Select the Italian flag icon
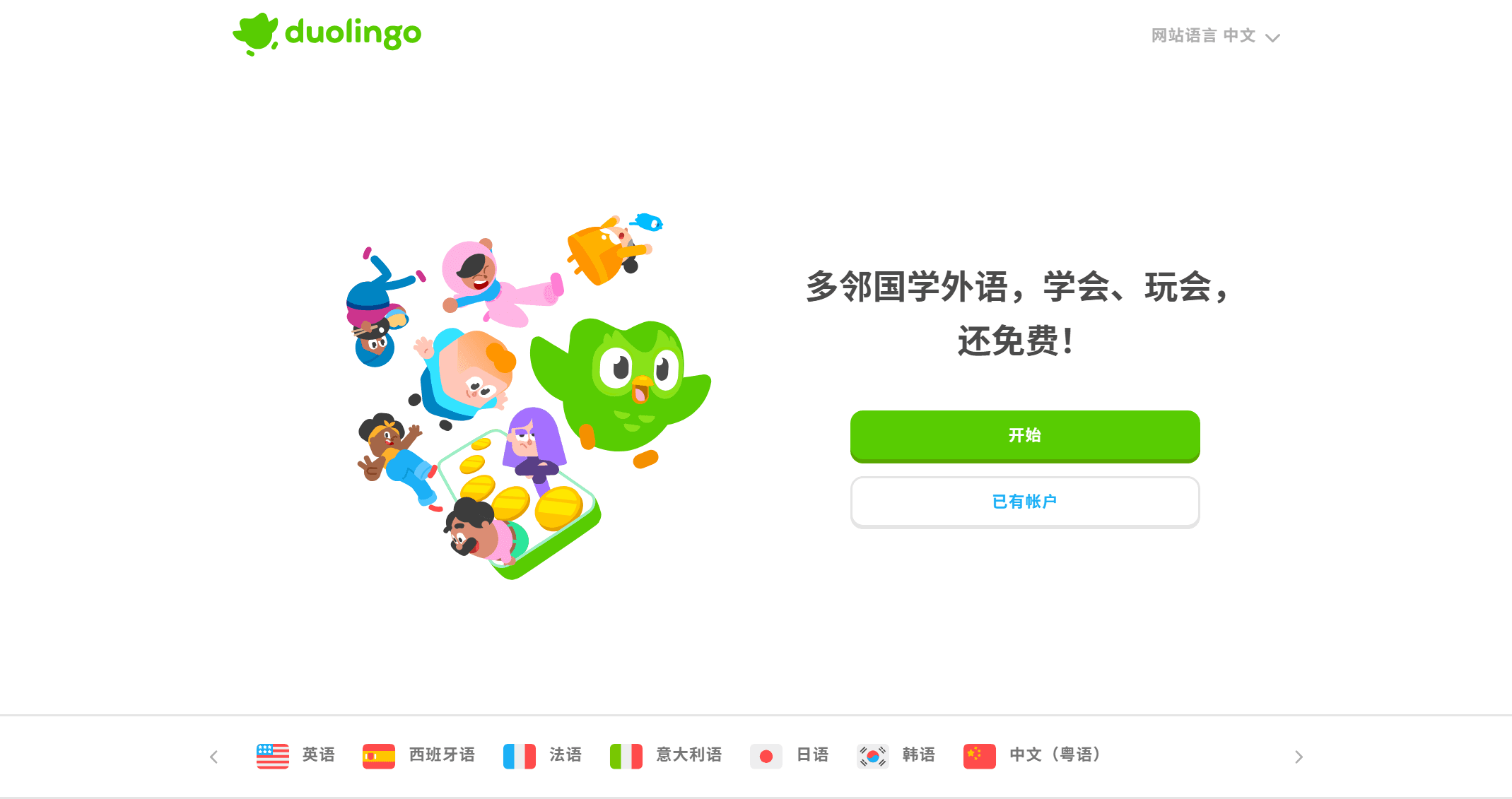Image resolution: width=1512 pixels, height=799 pixels. pos(626,756)
